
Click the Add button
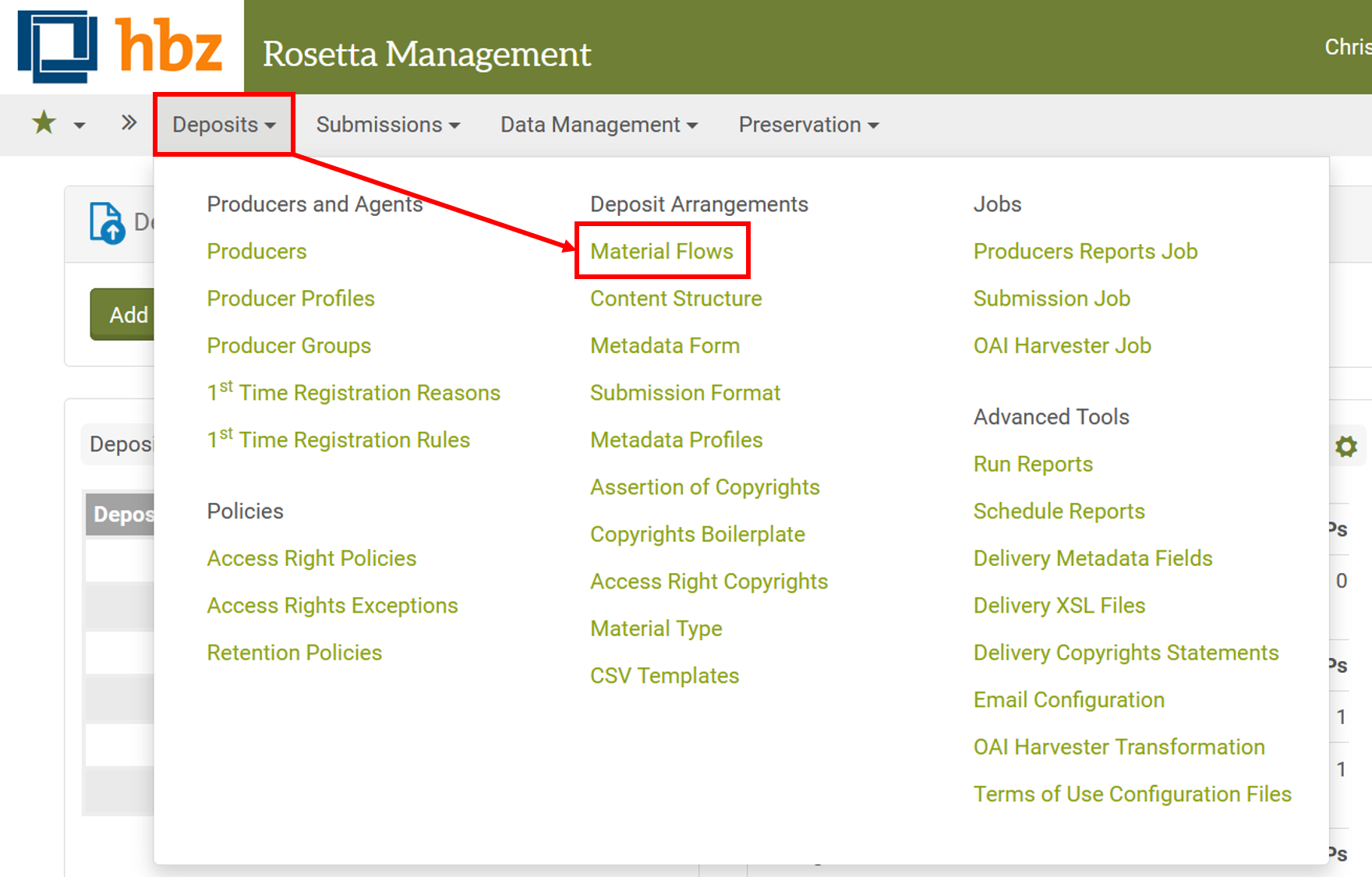[129, 315]
